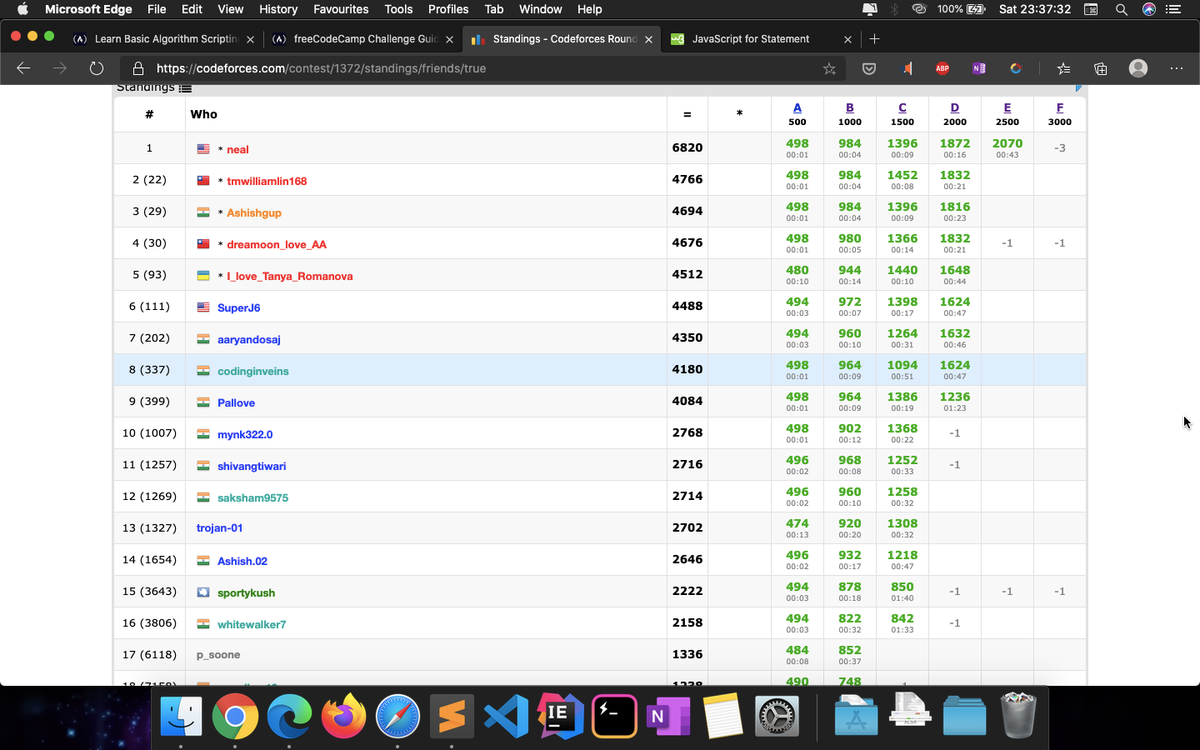Viewport: 1200px width, 750px height.
Task: Open the Window menu
Action: tap(540, 9)
